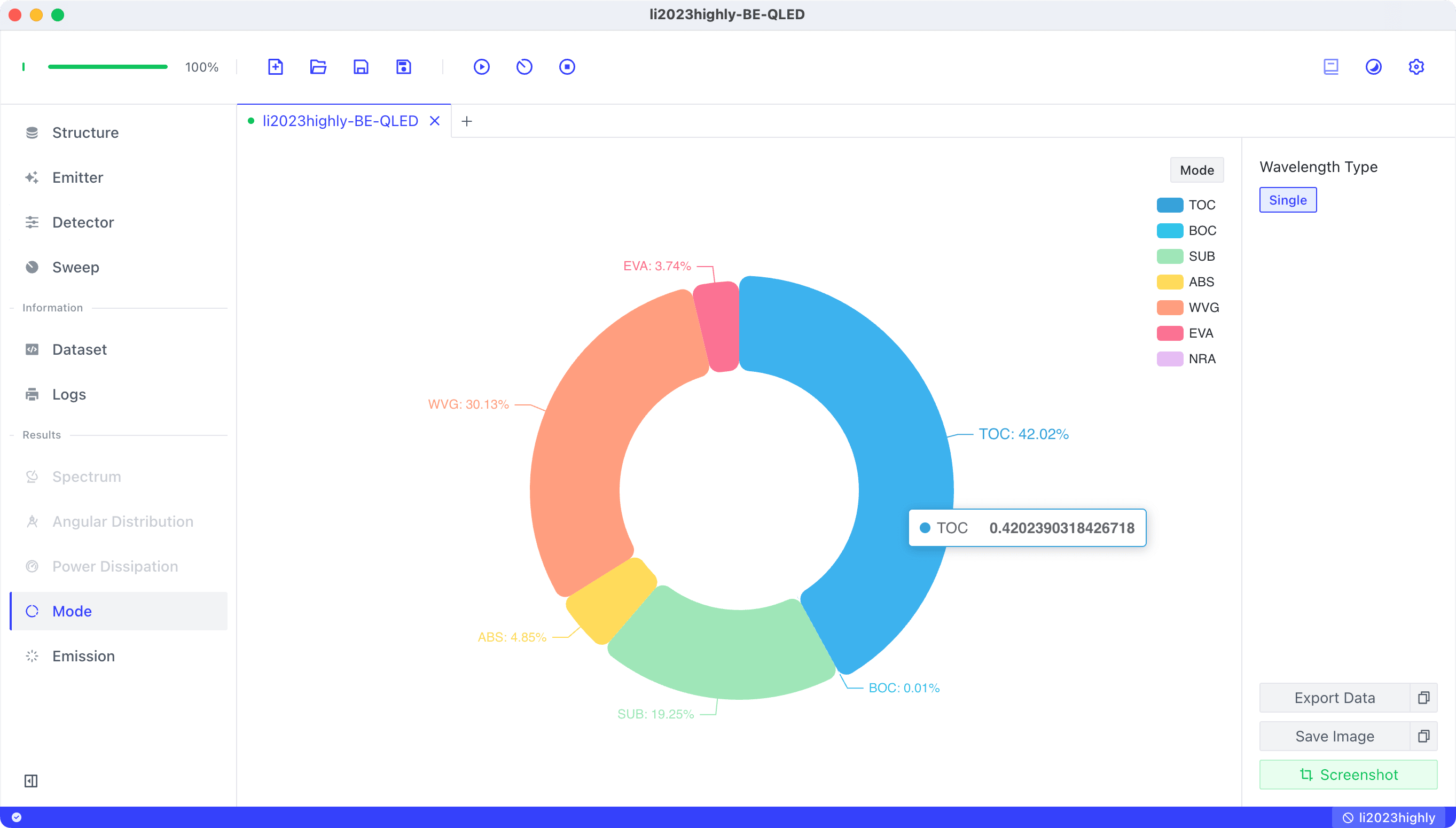Click the Detector sliders icon
The width and height of the screenshot is (1456, 828).
pos(32,222)
